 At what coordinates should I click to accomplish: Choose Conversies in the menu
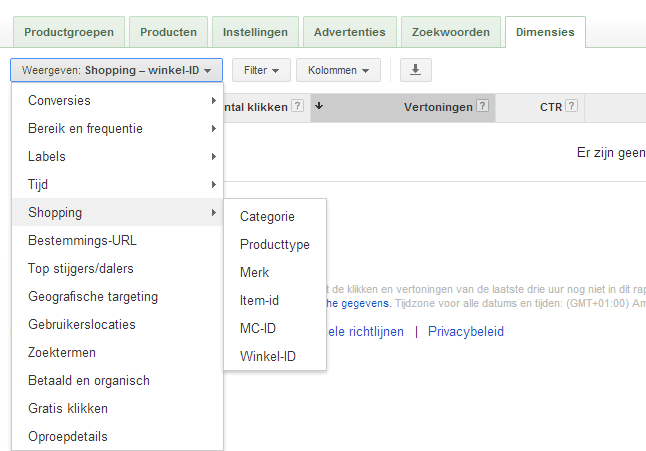point(117,100)
